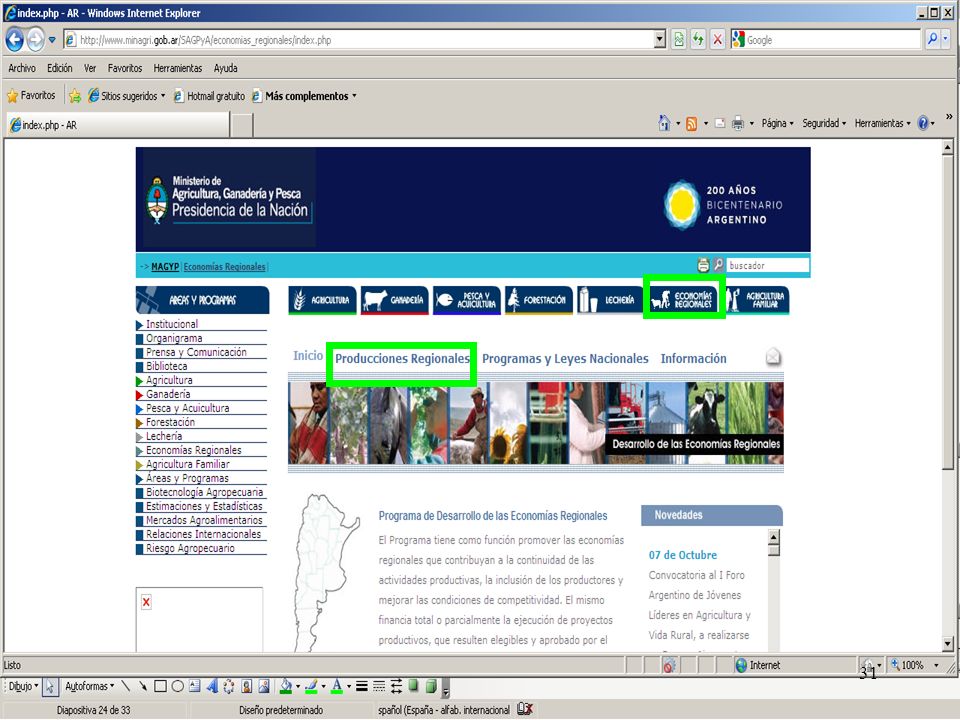Viewport: 960px width, 720px height.
Task: Open Biotecnología Agropecuaria sidebar link
Action: [204, 492]
